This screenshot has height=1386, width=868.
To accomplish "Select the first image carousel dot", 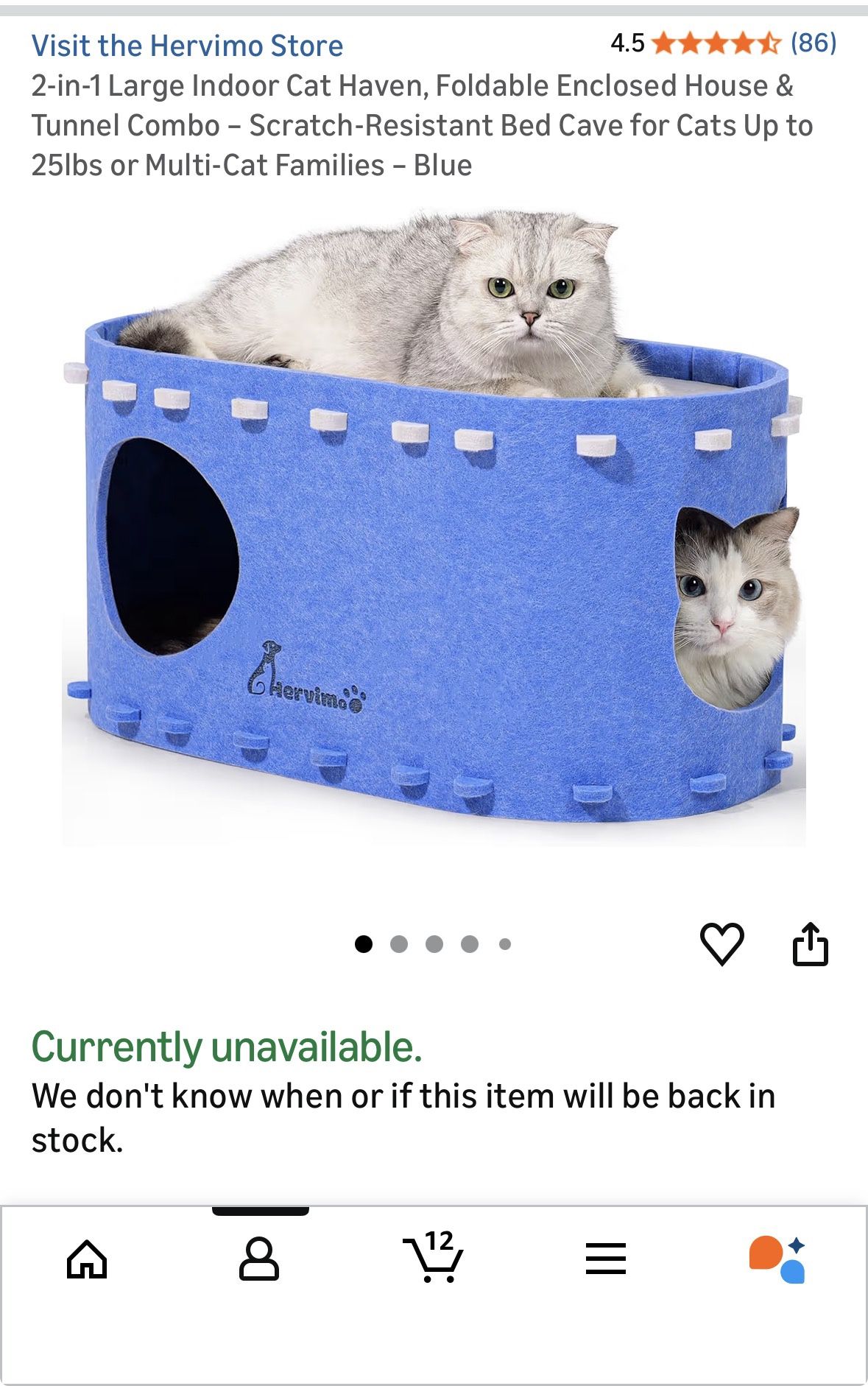I will click(364, 944).
